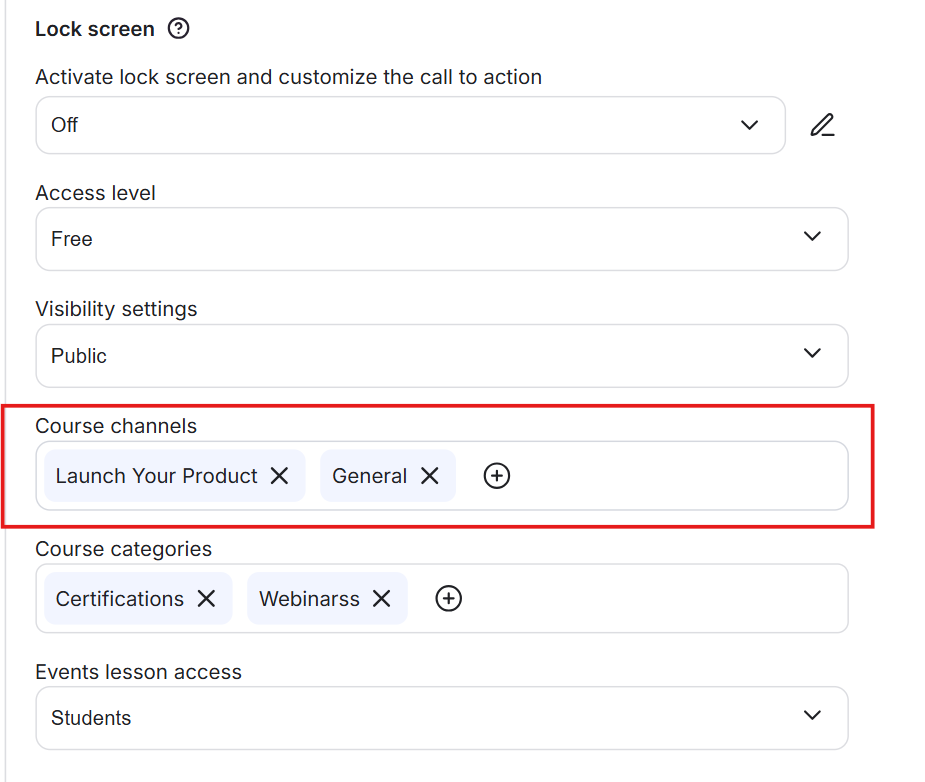Remove the General channel tag
925x782 pixels.
430,476
